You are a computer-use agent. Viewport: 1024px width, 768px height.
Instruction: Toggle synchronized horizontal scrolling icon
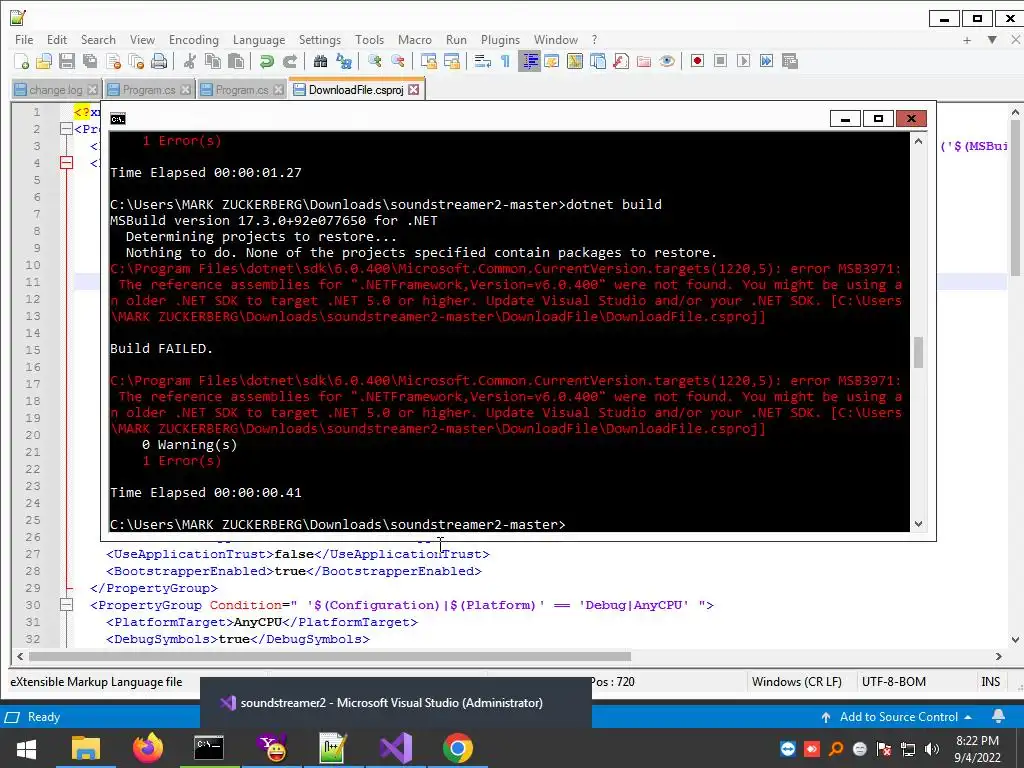pos(451,61)
